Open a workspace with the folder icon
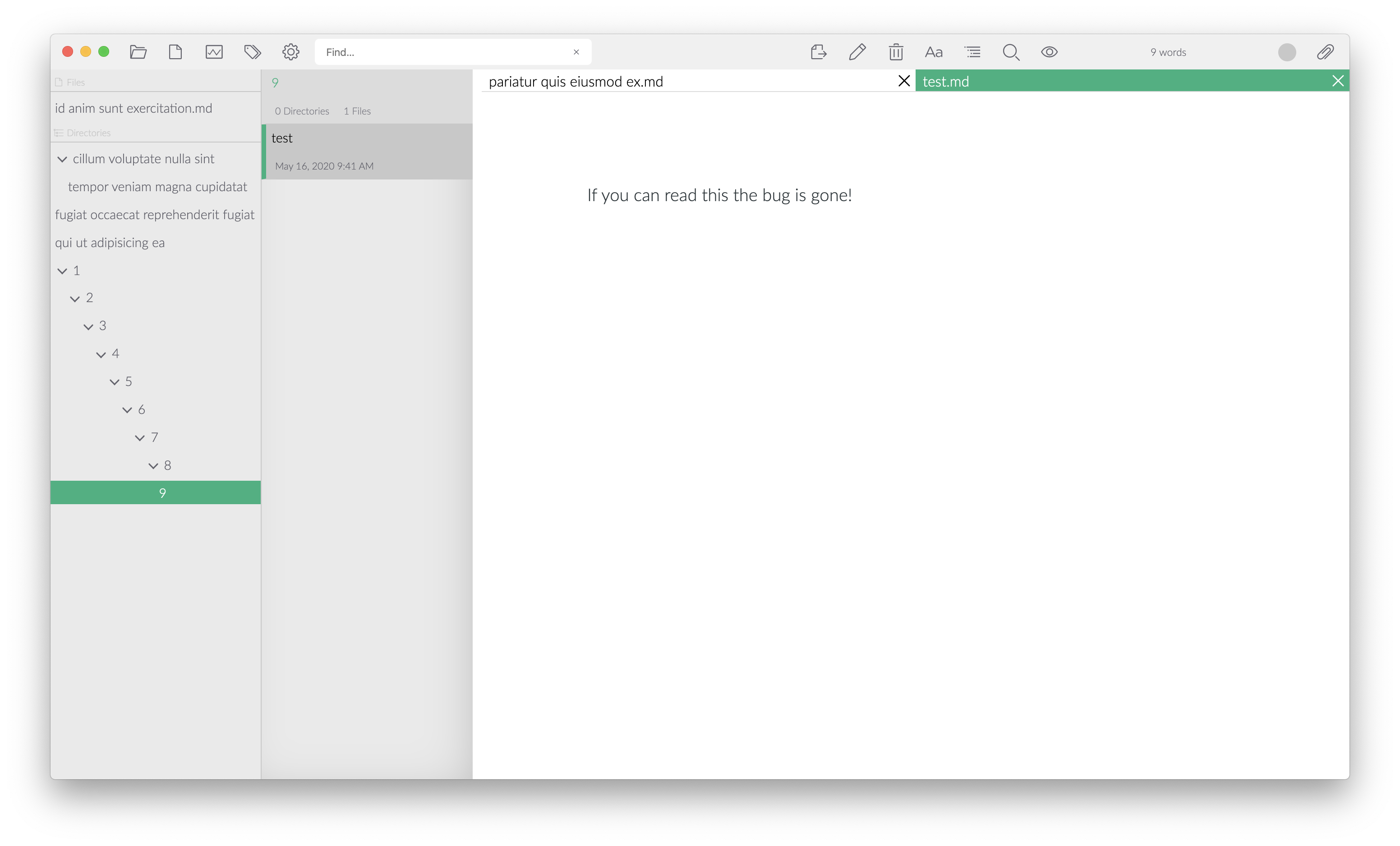Image resolution: width=1400 pixels, height=846 pixels. pyautogui.click(x=138, y=52)
